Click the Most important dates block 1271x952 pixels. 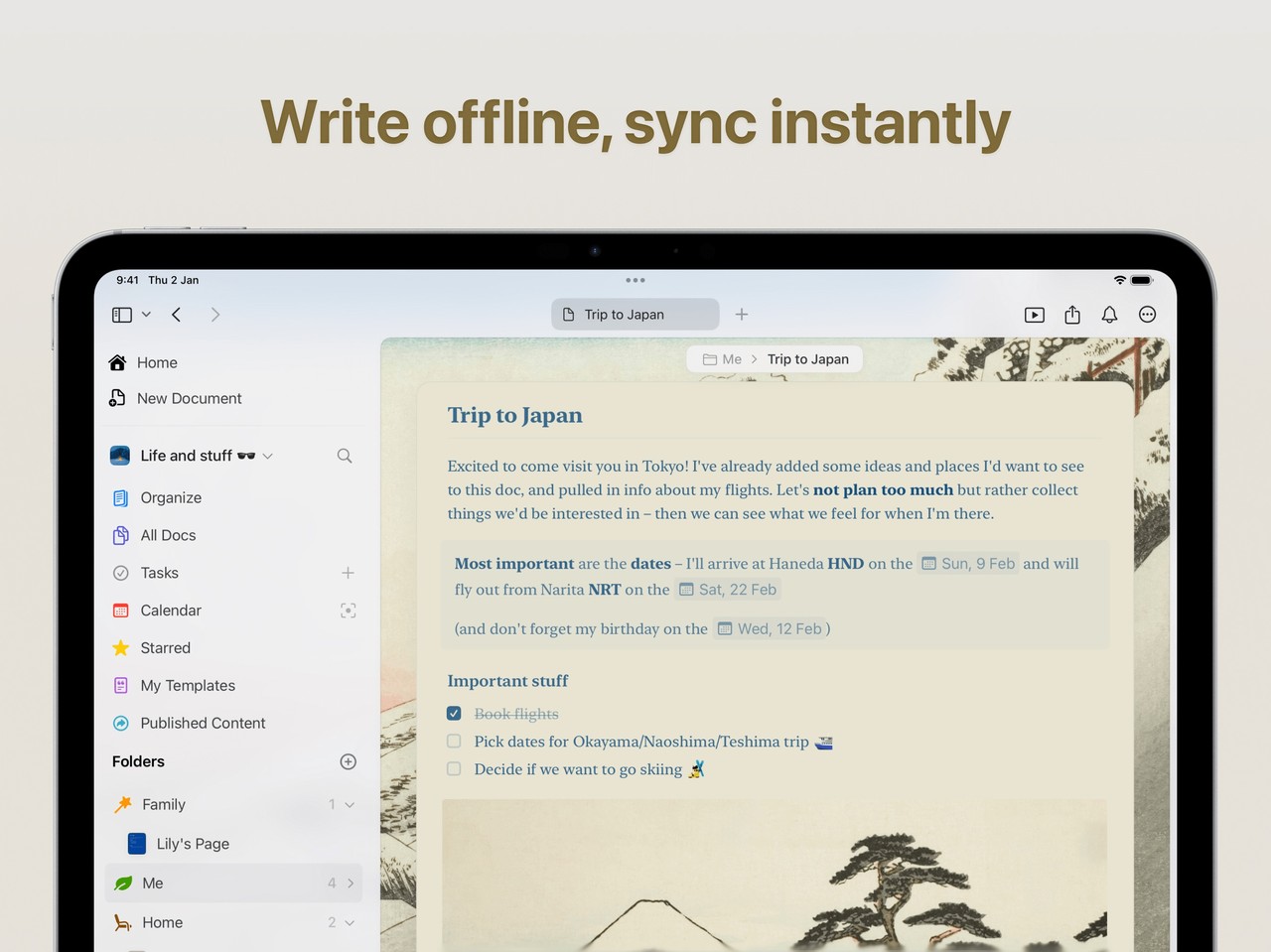tap(775, 595)
